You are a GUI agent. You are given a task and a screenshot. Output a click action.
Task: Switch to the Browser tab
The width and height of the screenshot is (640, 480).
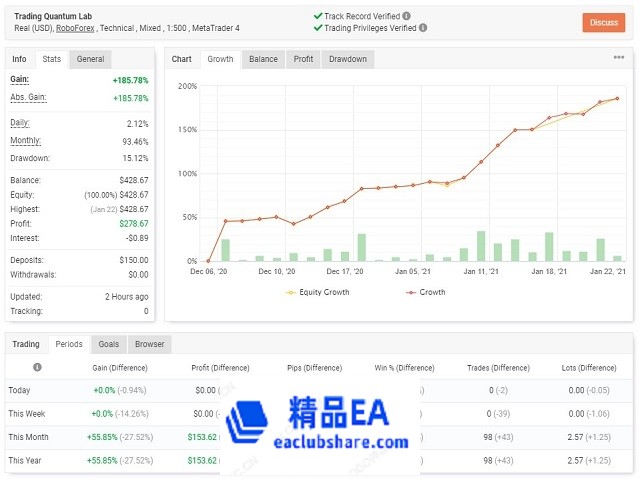(x=149, y=344)
